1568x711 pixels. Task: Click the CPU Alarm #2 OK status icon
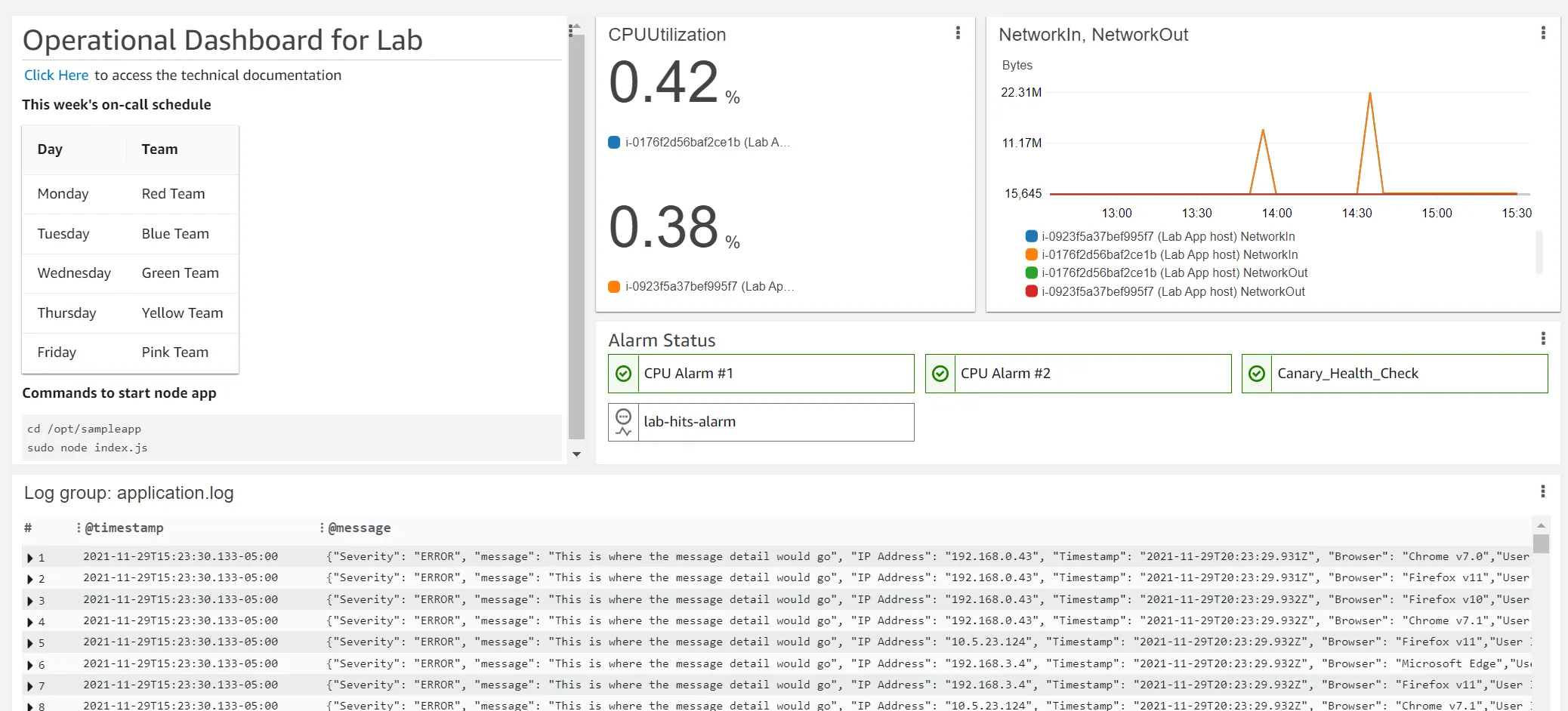(940, 374)
